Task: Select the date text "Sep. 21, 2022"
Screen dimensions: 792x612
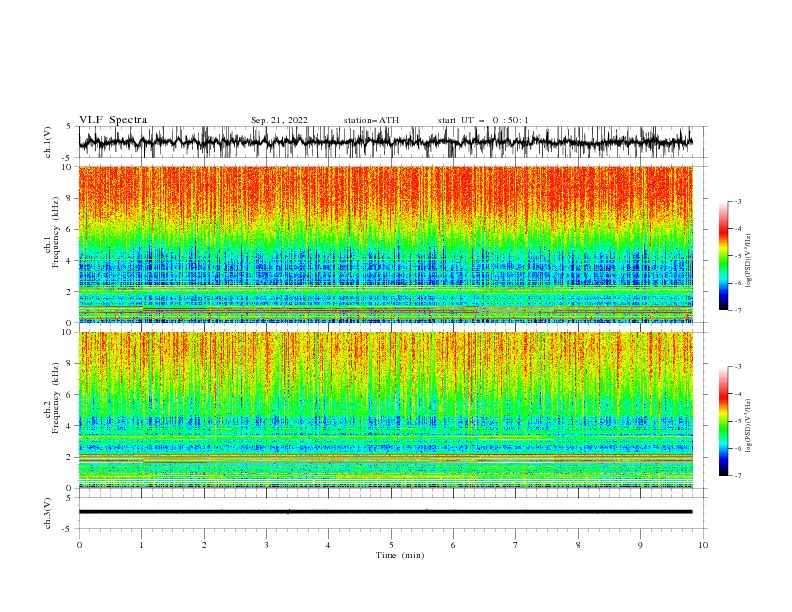Action: [279, 120]
